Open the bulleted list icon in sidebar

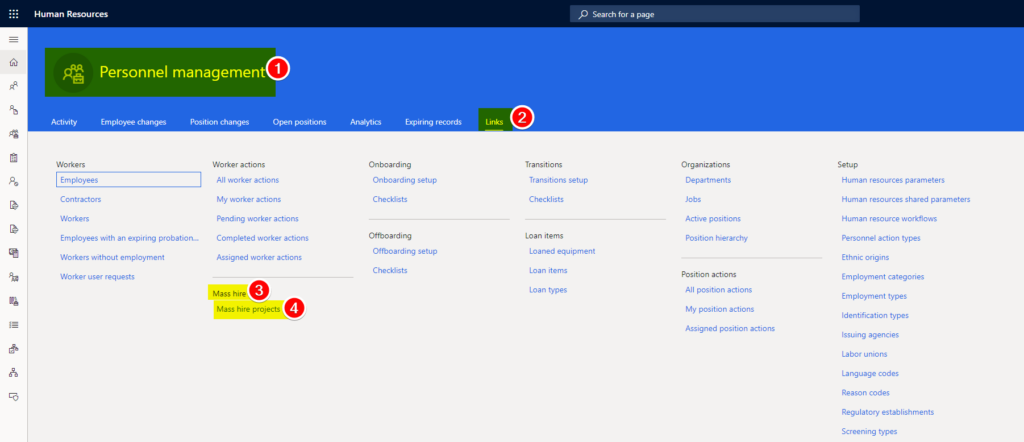tap(13, 324)
